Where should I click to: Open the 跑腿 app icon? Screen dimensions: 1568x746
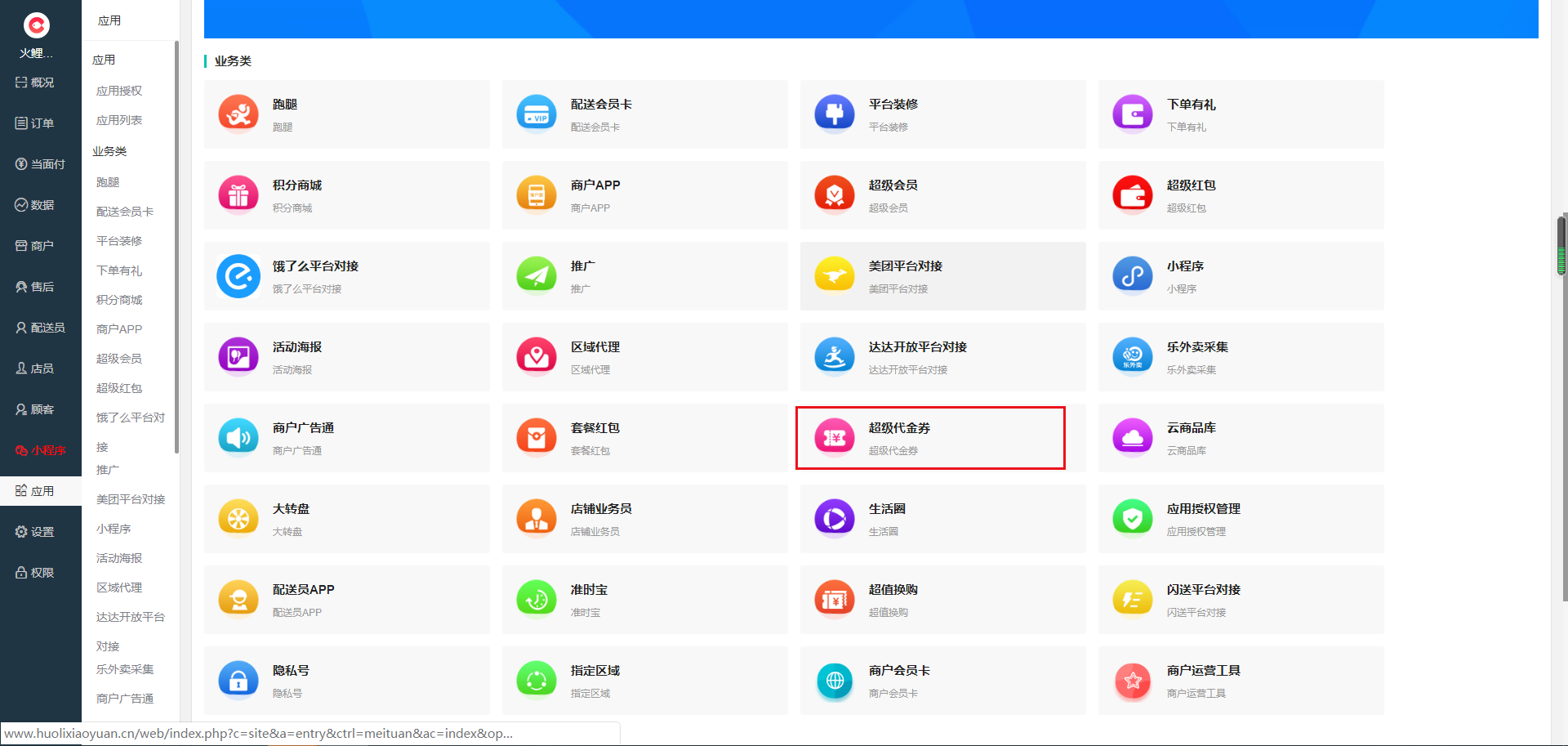tap(238, 114)
